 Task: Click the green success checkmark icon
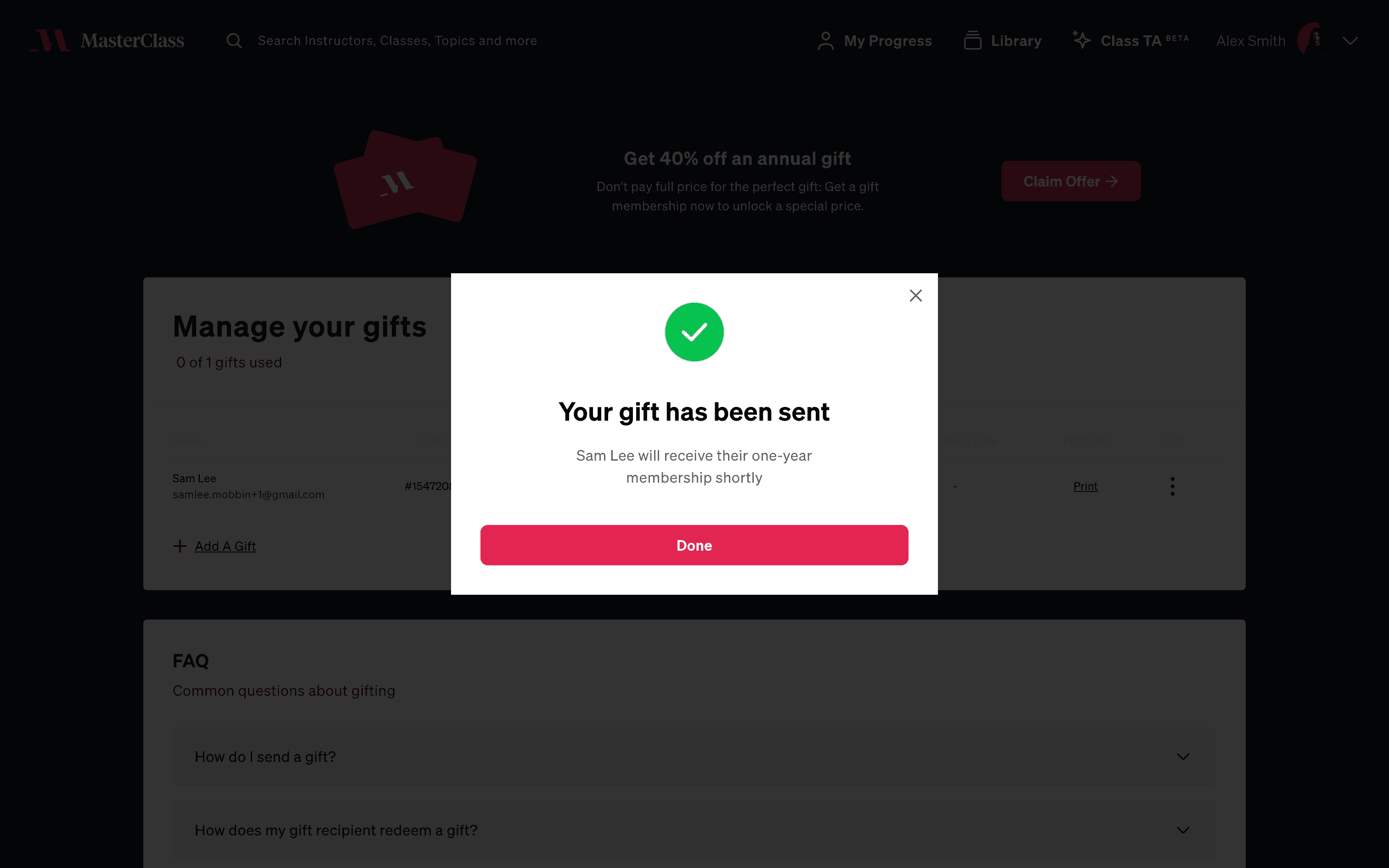694,332
